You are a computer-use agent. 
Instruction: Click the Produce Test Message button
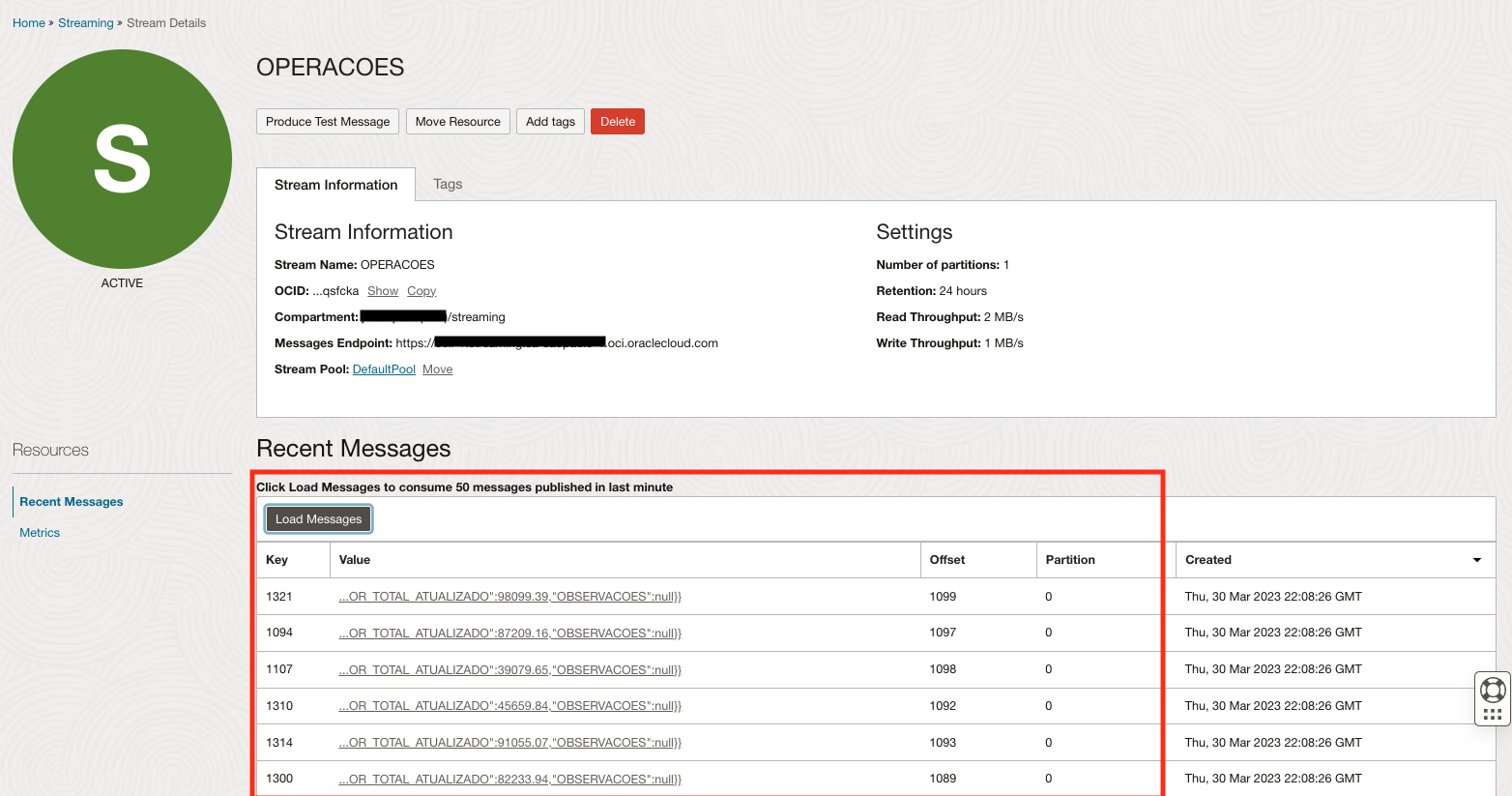[328, 122]
